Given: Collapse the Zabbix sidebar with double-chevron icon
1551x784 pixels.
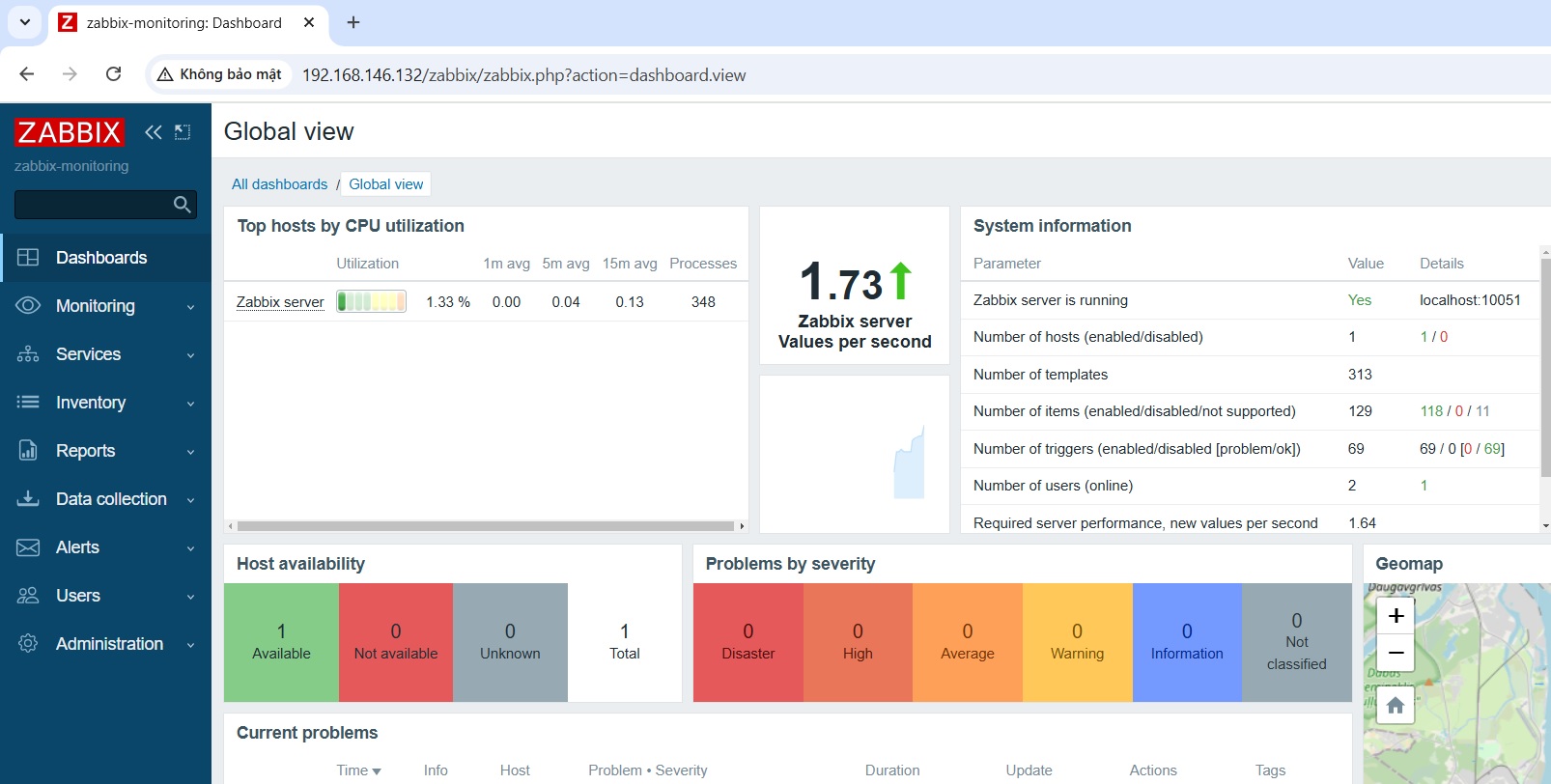Looking at the screenshot, I should (153, 132).
